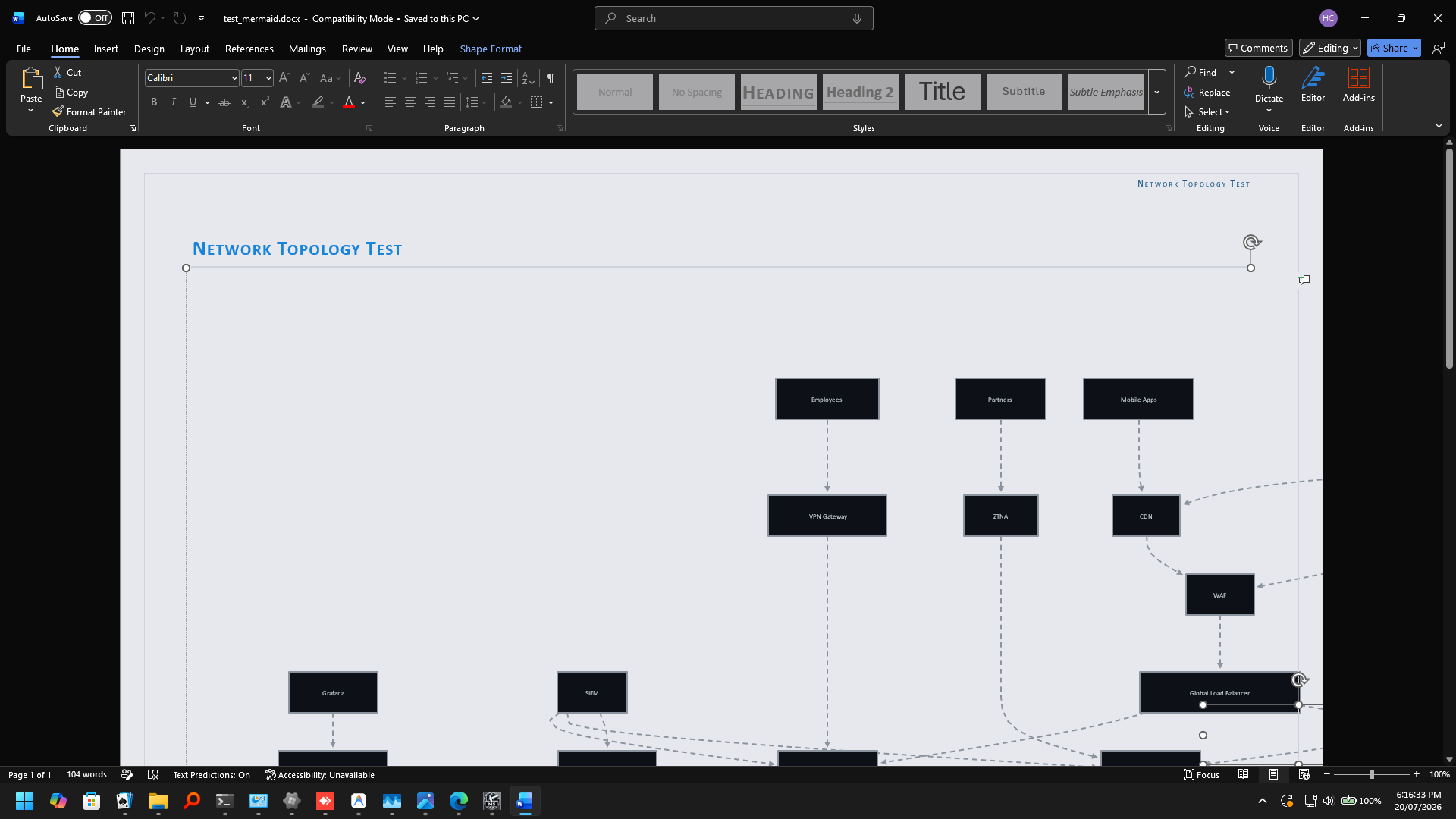Click the Share button
The height and width of the screenshot is (819, 1456).
pyautogui.click(x=1394, y=48)
